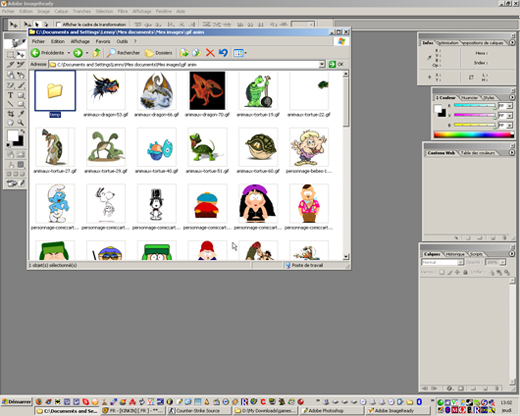Viewport: 520px width, 416px height.
Task: Click the toolbox foreground color swatch
Action: pyautogui.click(x=13, y=136)
